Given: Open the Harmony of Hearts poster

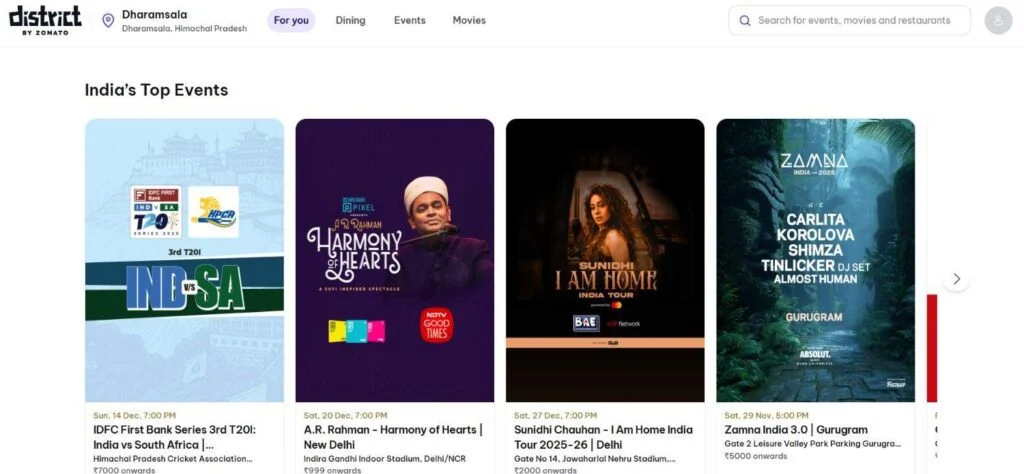Looking at the screenshot, I should pos(395,260).
